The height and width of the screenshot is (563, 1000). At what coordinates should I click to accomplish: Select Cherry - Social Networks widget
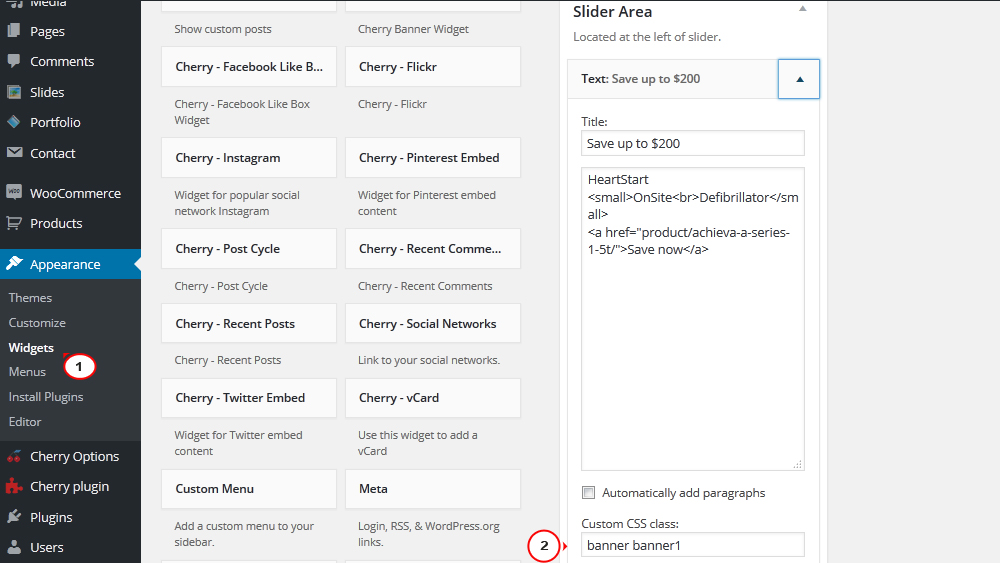[x=432, y=323]
